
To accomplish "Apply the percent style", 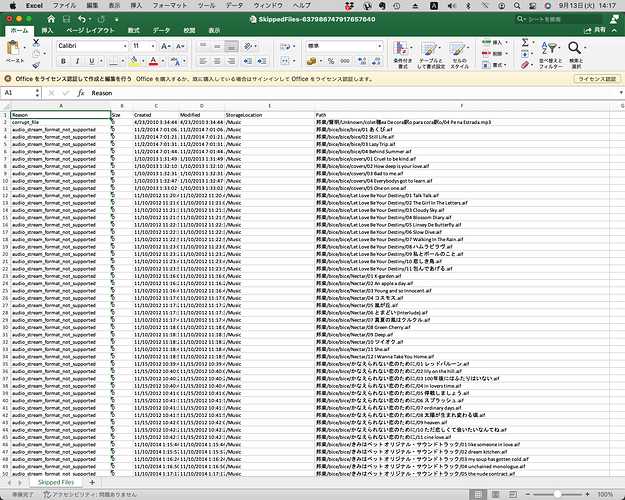I will coord(331,61).
